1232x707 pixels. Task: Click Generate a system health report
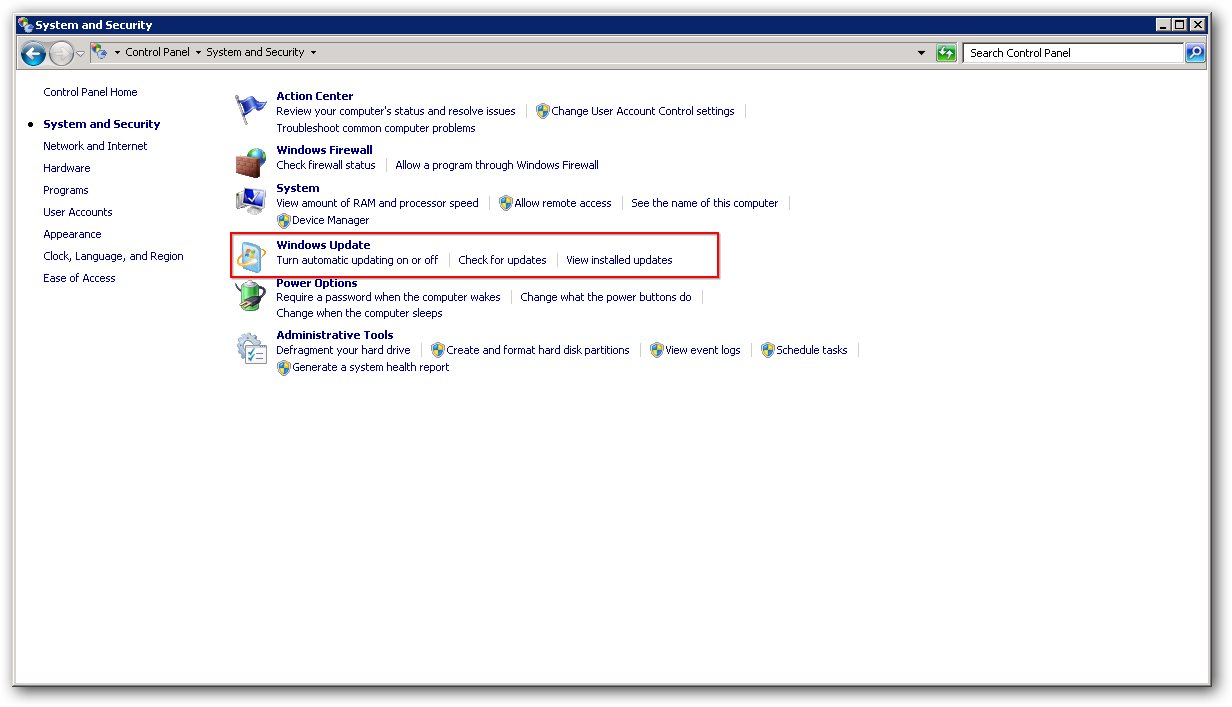tap(370, 367)
